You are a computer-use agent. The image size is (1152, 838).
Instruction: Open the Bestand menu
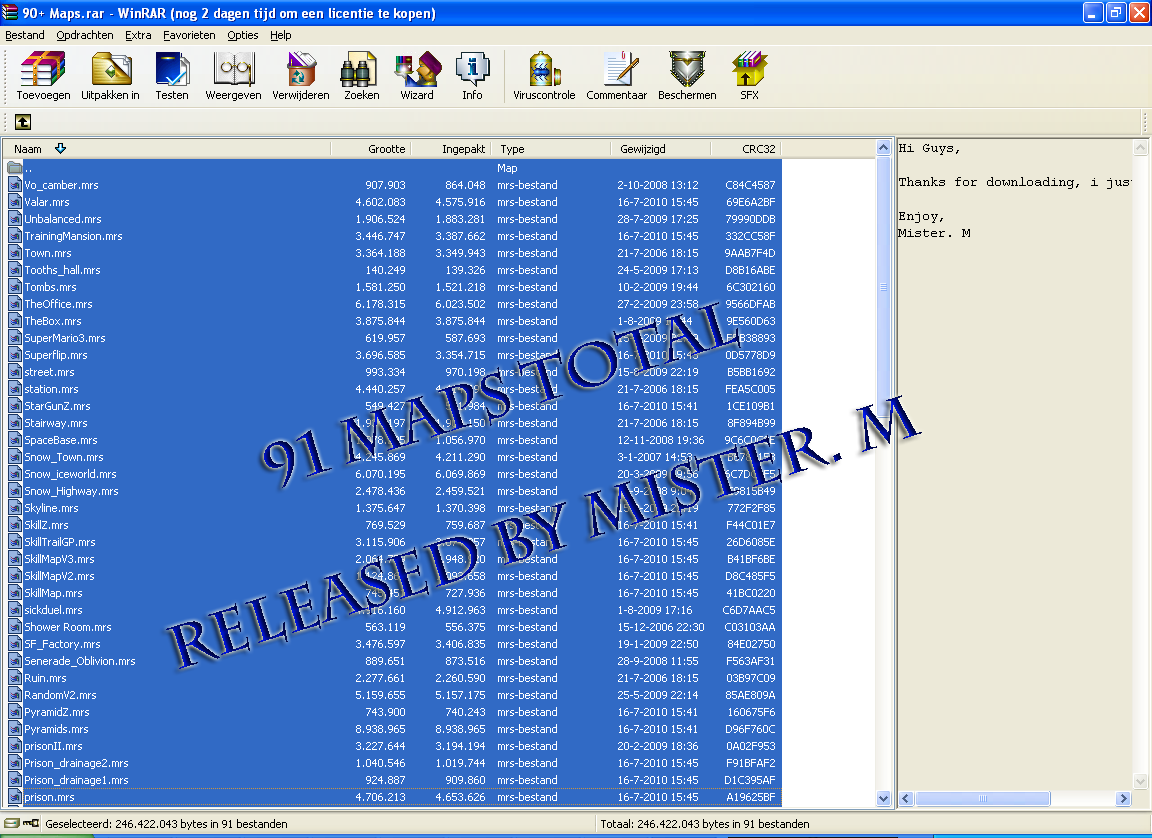click(24, 35)
